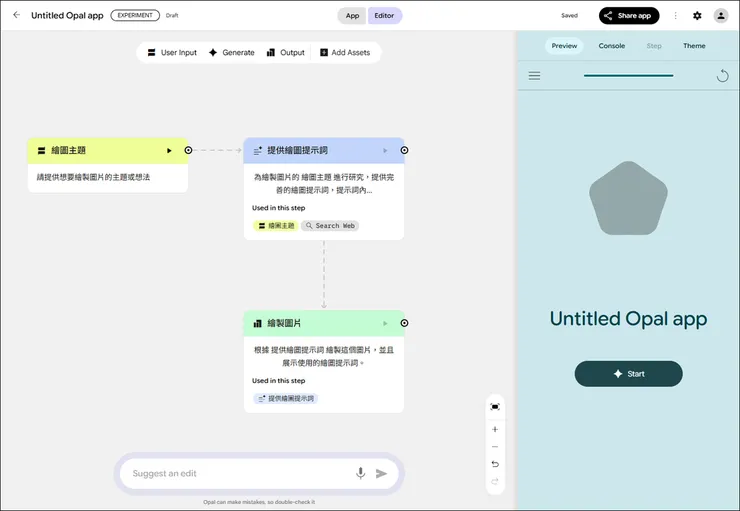This screenshot has height=511, width=740.
Task: Click the microphone voice input icon
Action: [361, 473]
